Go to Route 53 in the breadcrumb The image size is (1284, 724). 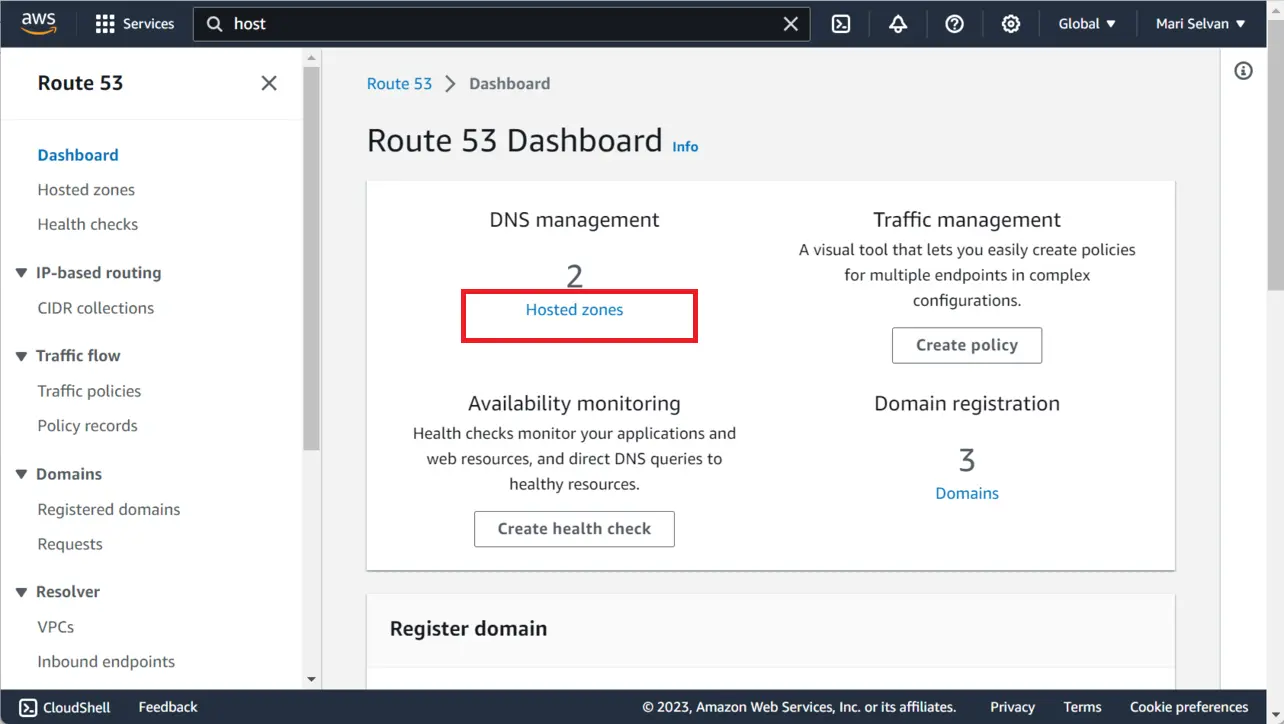point(399,84)
